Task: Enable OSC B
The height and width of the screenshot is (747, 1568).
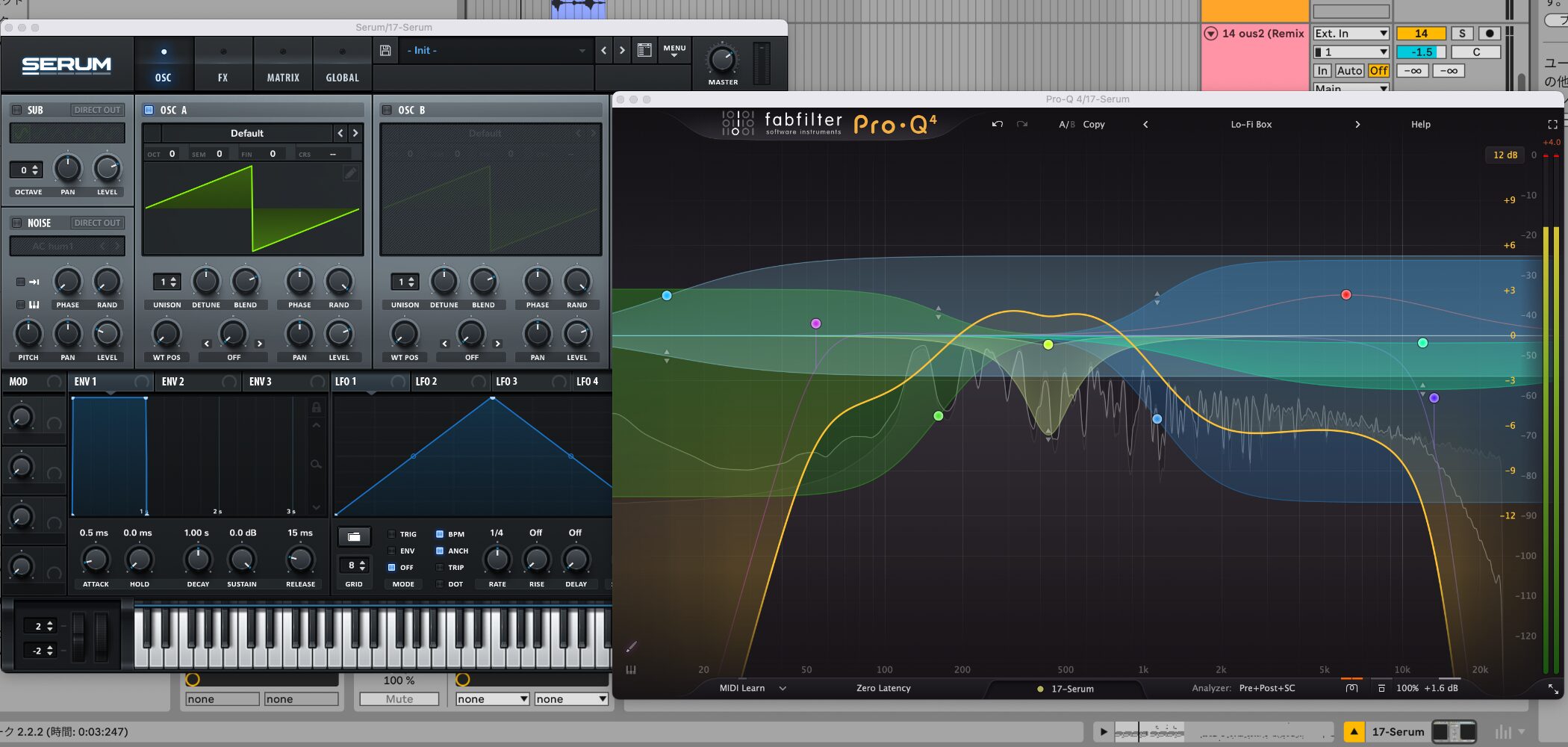Action: (387, 110)
